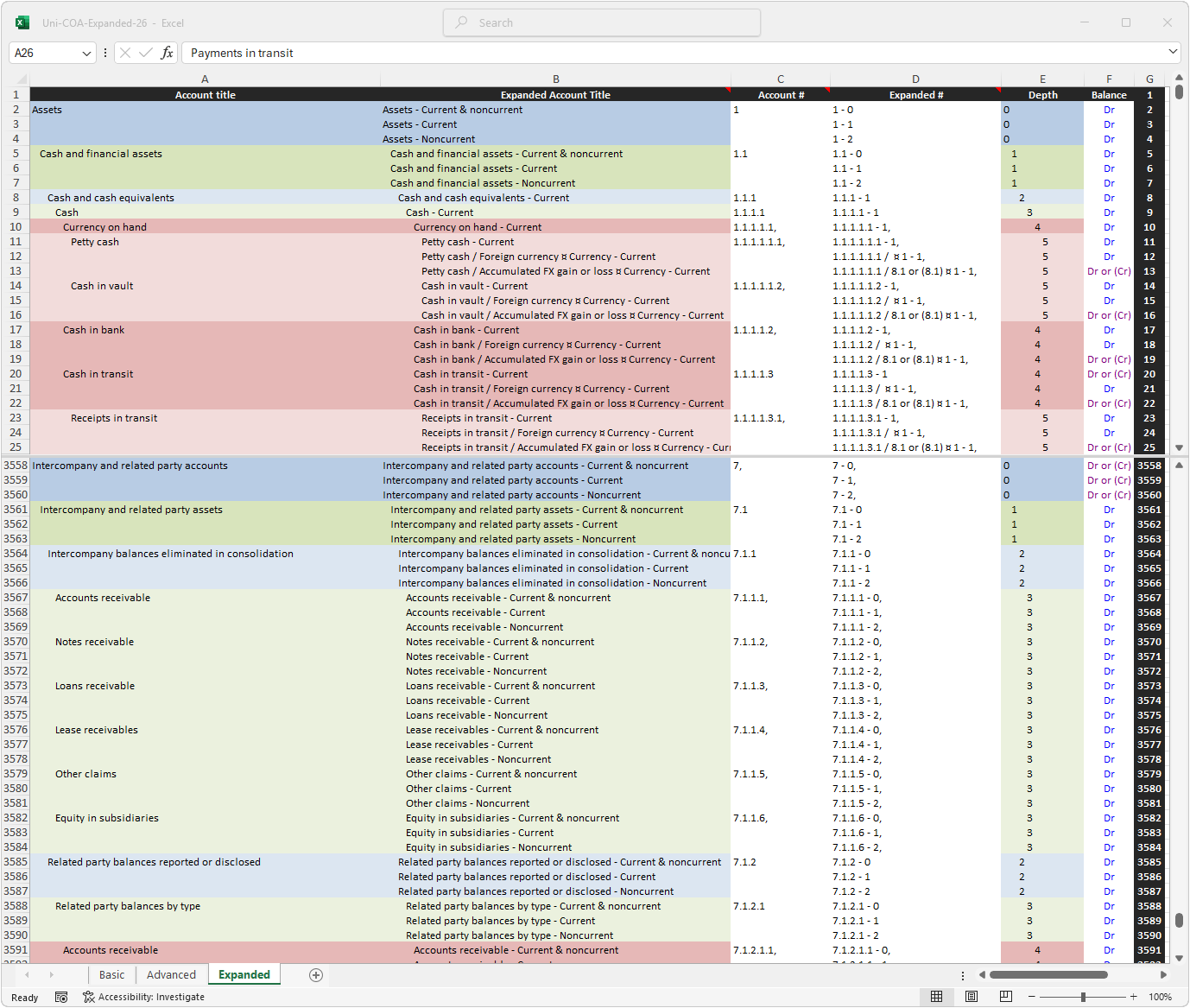Click previous sheet navigation arrow

click(x=27, y=975)
